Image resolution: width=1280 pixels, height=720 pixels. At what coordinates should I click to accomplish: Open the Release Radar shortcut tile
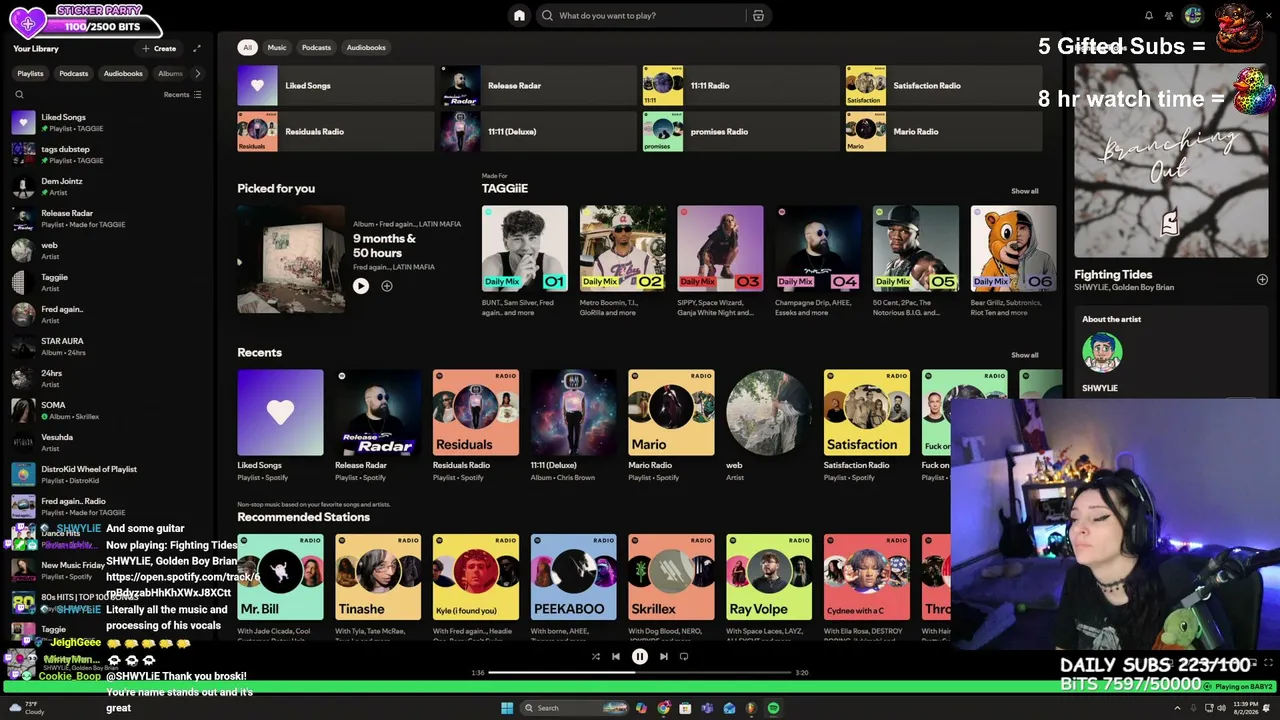click(x=538, y=86)
